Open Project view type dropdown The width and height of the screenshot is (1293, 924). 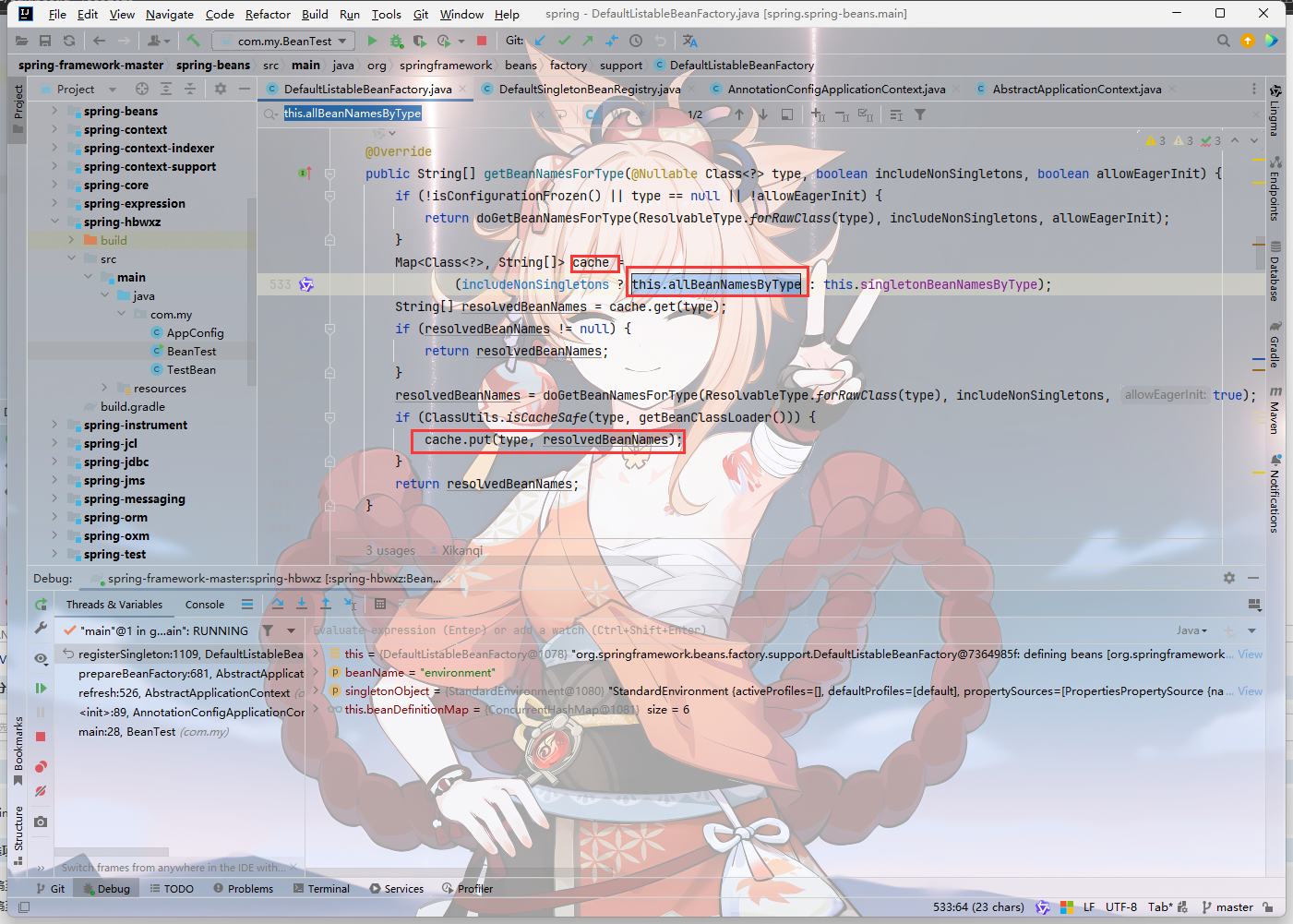coord(113,90)
